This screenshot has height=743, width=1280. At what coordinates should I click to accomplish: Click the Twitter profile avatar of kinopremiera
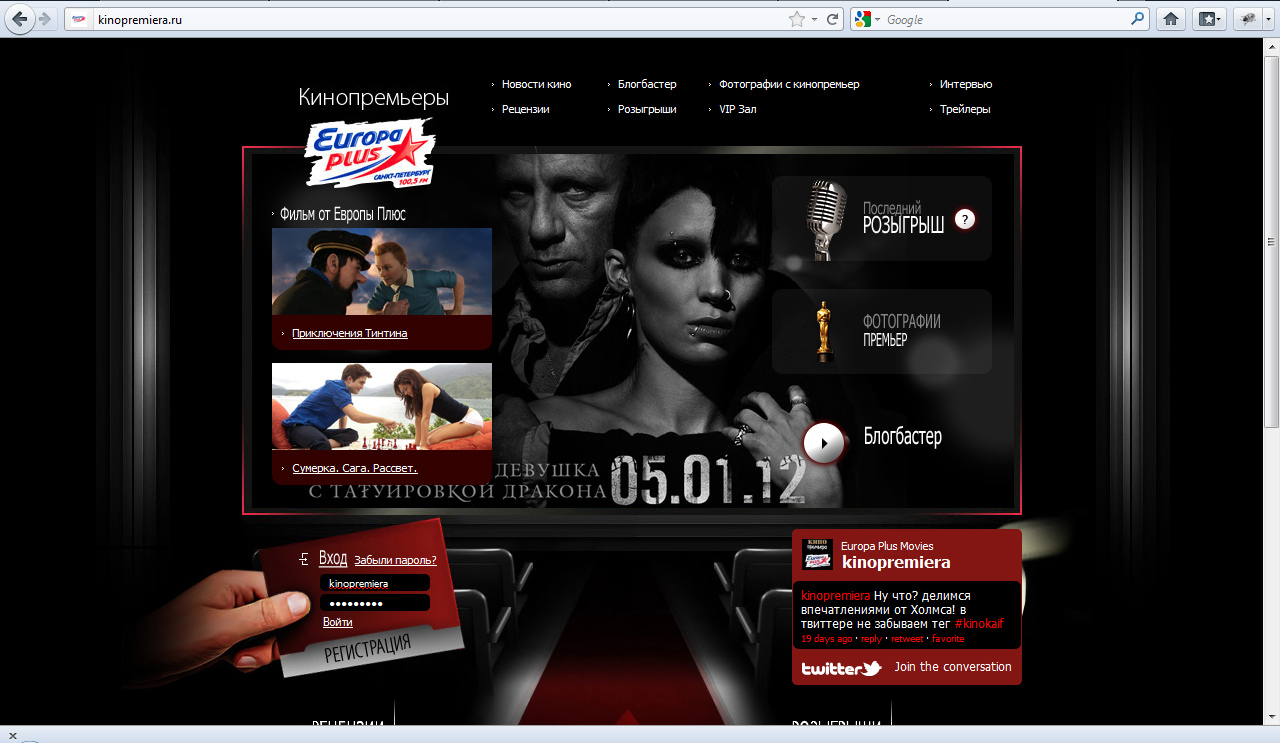(x=818, y=555)
